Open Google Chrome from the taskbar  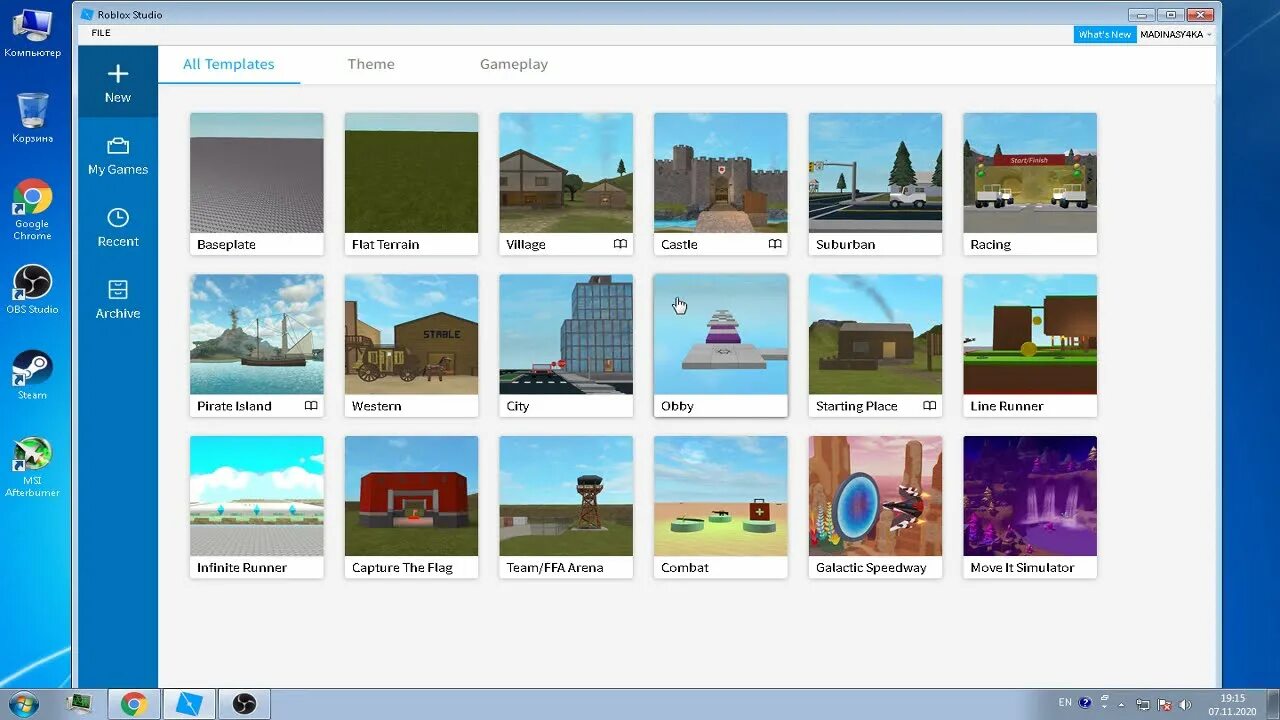134,703
